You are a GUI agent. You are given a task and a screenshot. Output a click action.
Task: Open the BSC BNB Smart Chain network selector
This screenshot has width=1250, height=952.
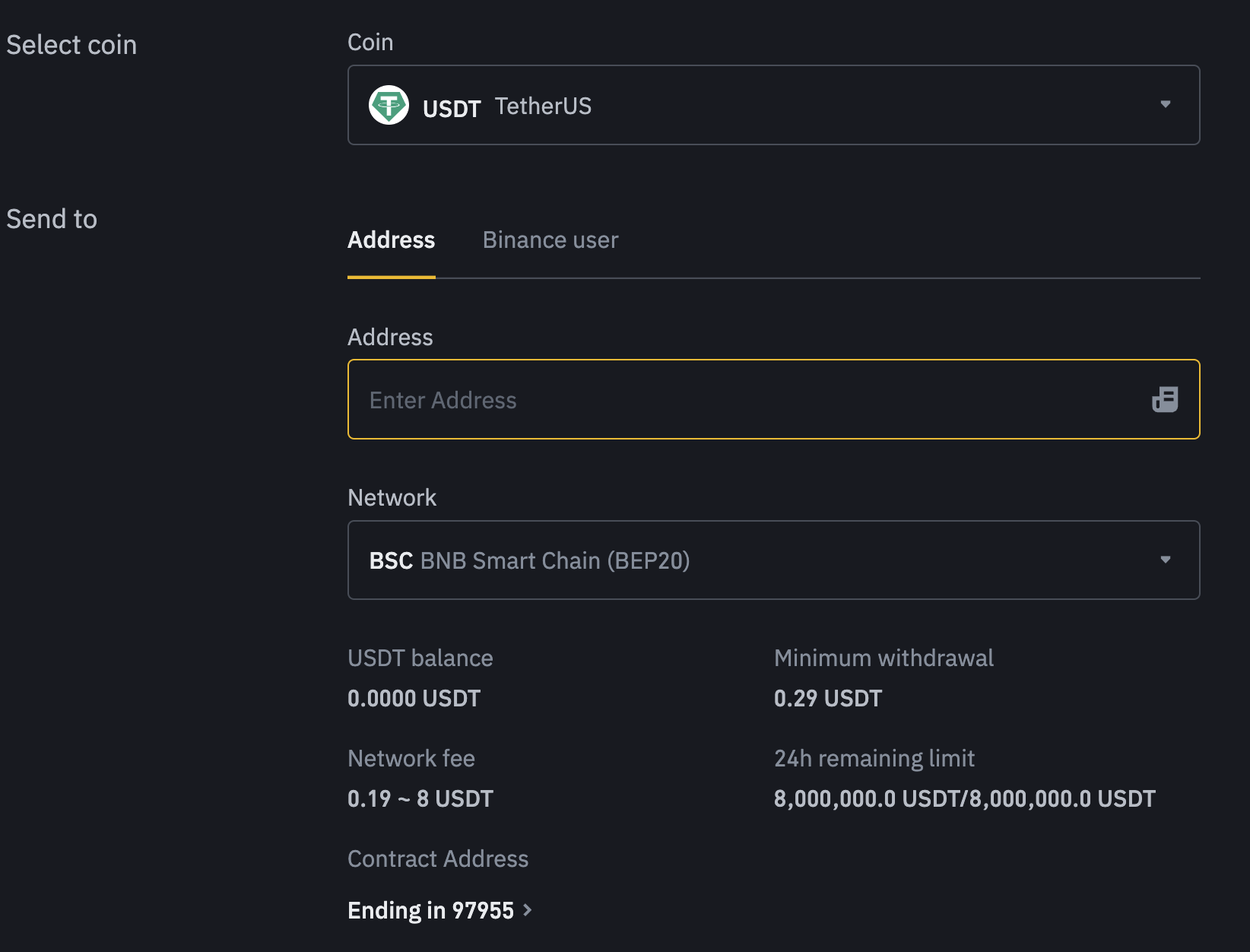click(x=774, y=560)
